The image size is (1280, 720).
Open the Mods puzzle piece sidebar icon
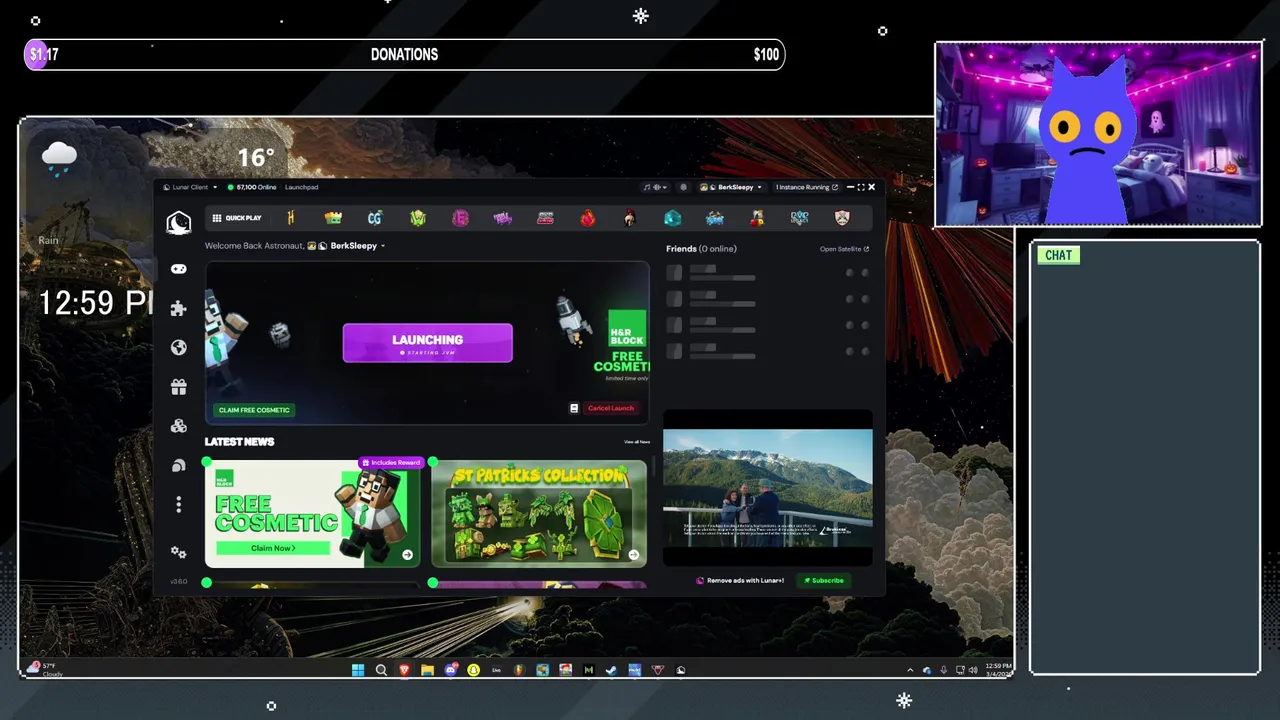click(x=178, y=309)
